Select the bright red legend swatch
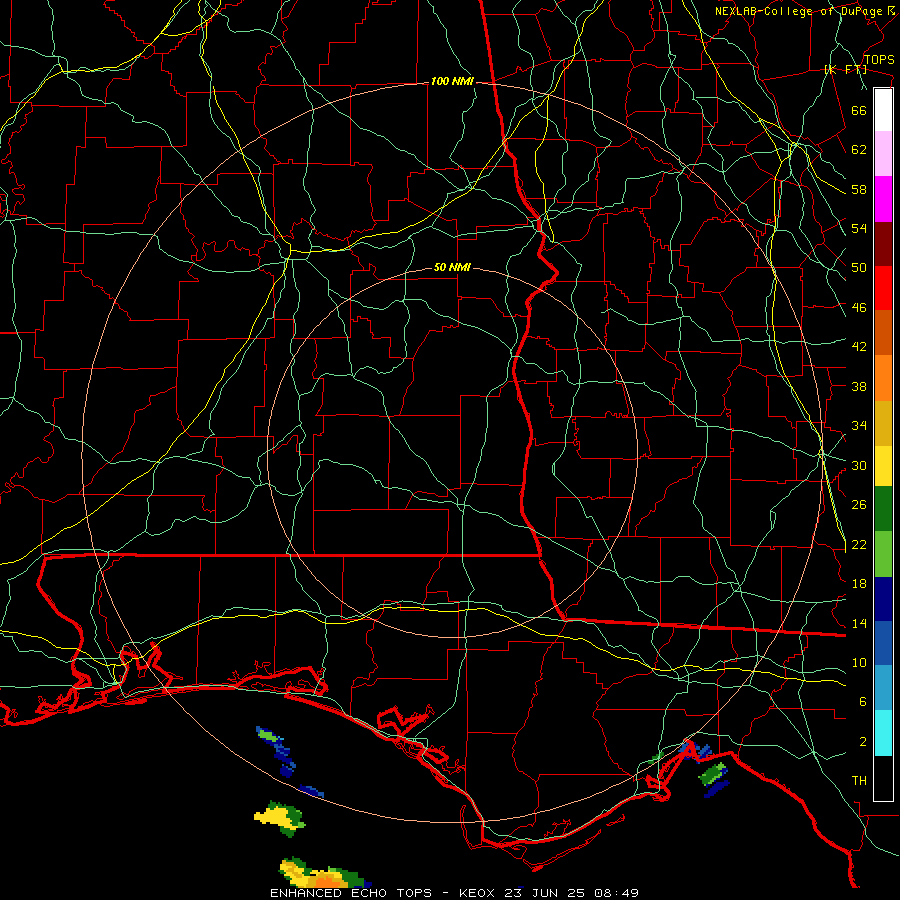Viewport: 900px width, 900px height. [x=883, y=288]
